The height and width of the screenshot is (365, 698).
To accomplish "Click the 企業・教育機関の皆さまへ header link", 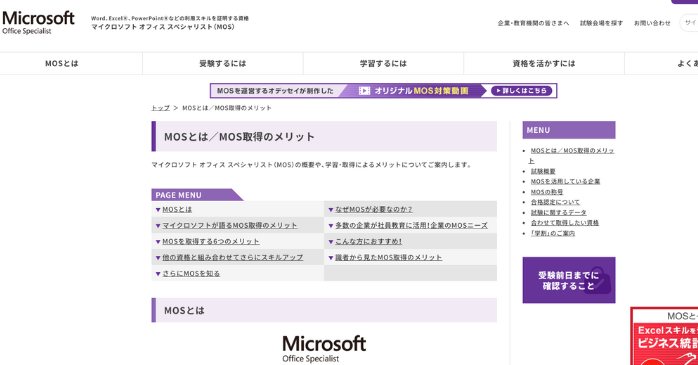I will [x=533, y=23].
